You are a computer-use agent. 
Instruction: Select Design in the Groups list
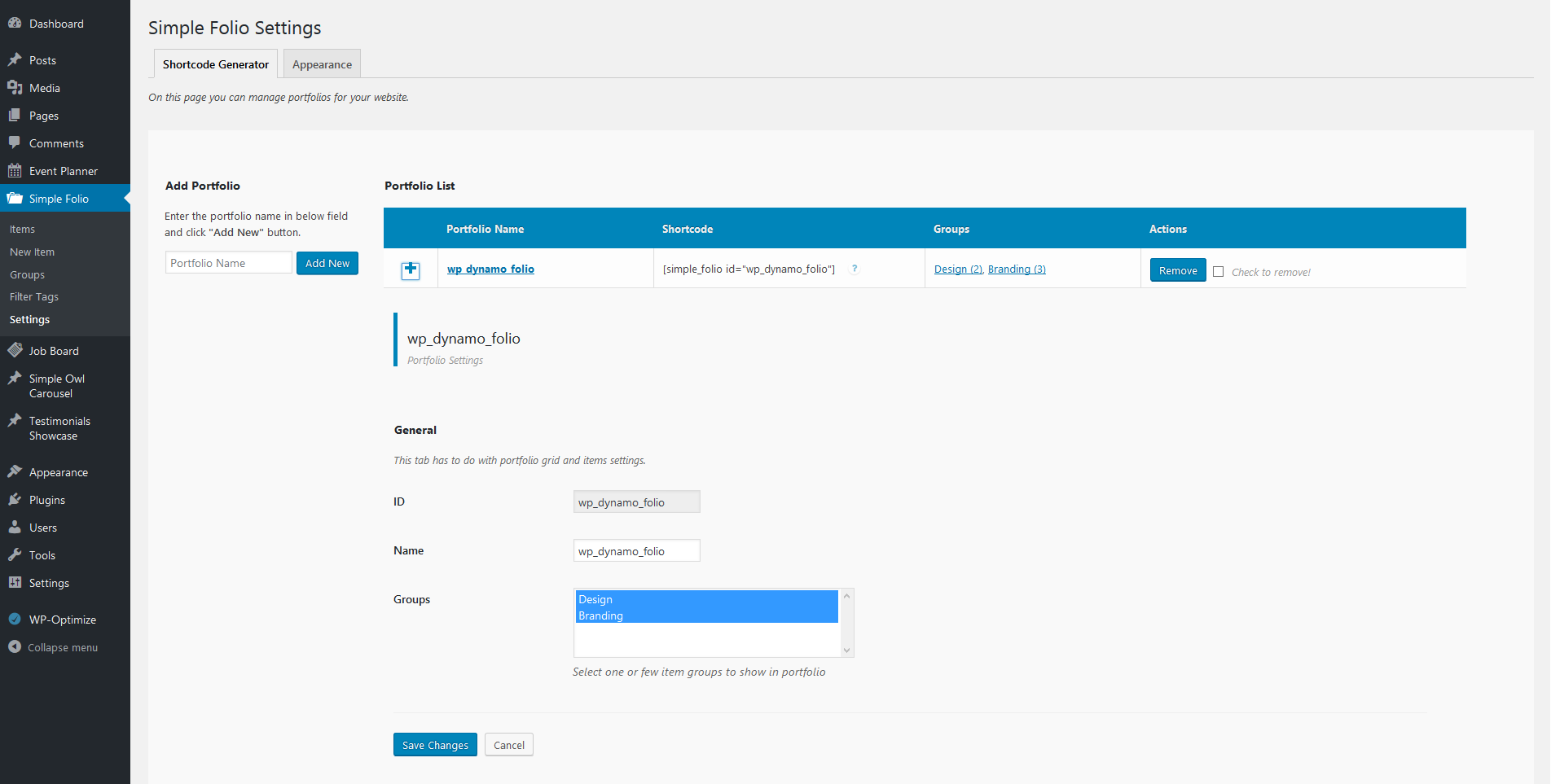[x=706, y=599]
